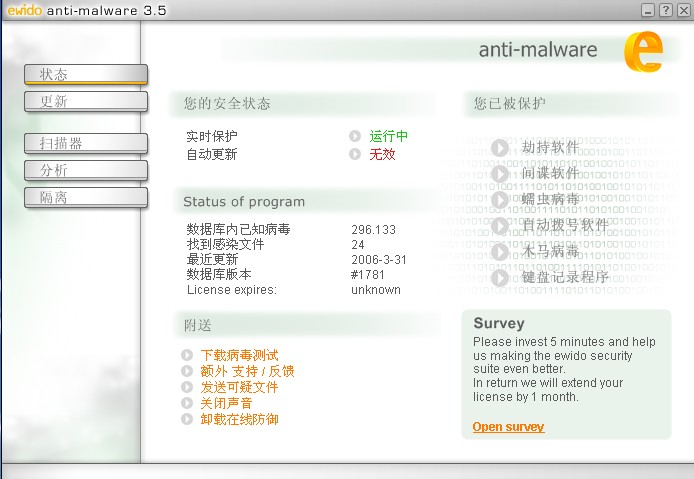Go to the 分析 analysis section
The width and height of the screenshot is (694, 479).
[x=86, y=170]
